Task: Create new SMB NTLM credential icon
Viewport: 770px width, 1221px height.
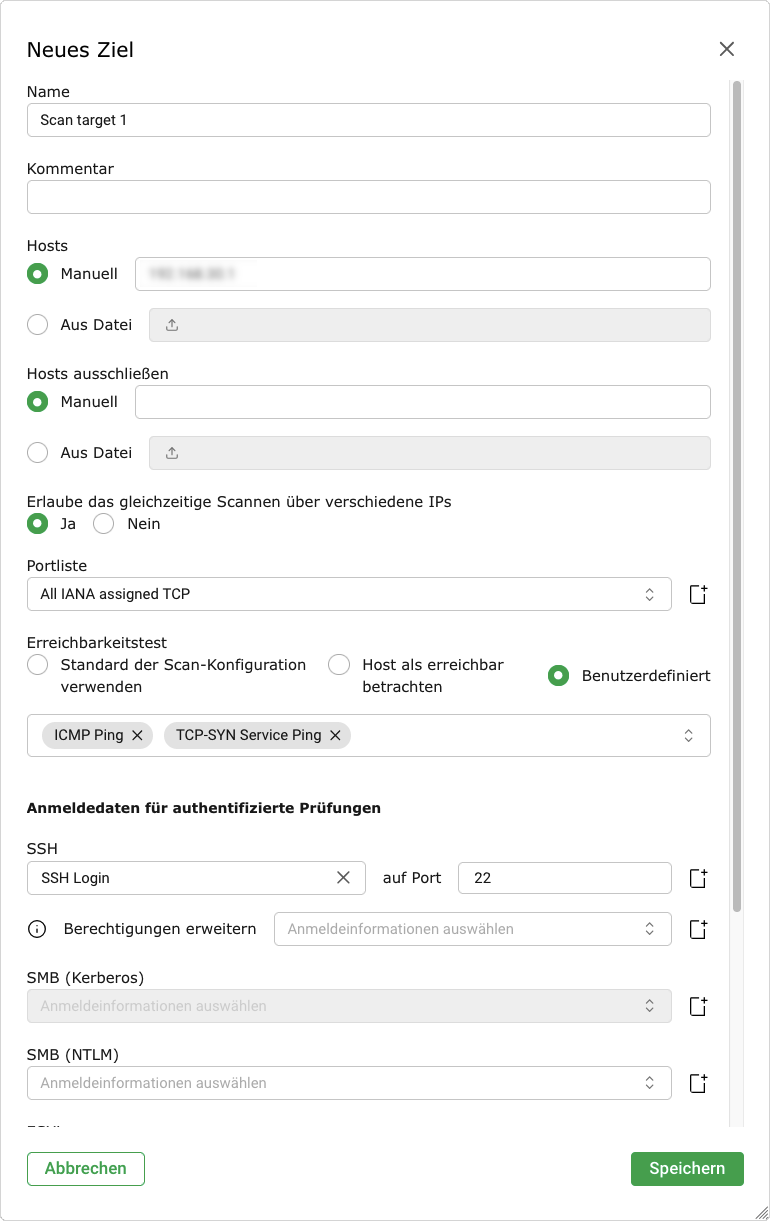Action: click(698, 1083)
